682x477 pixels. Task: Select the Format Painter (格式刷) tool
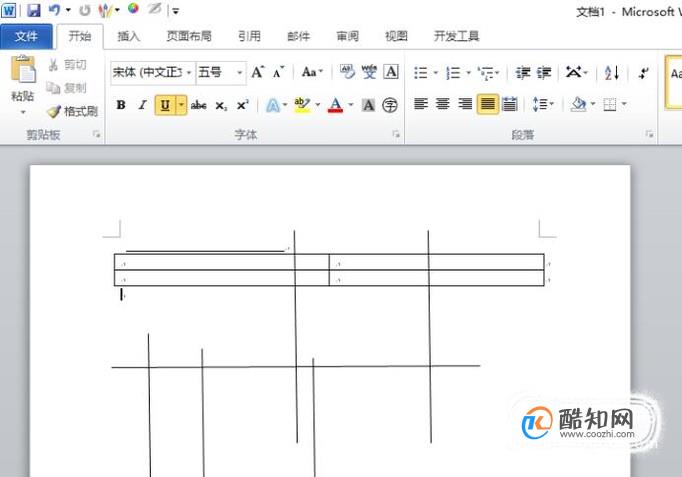point(72,111)
